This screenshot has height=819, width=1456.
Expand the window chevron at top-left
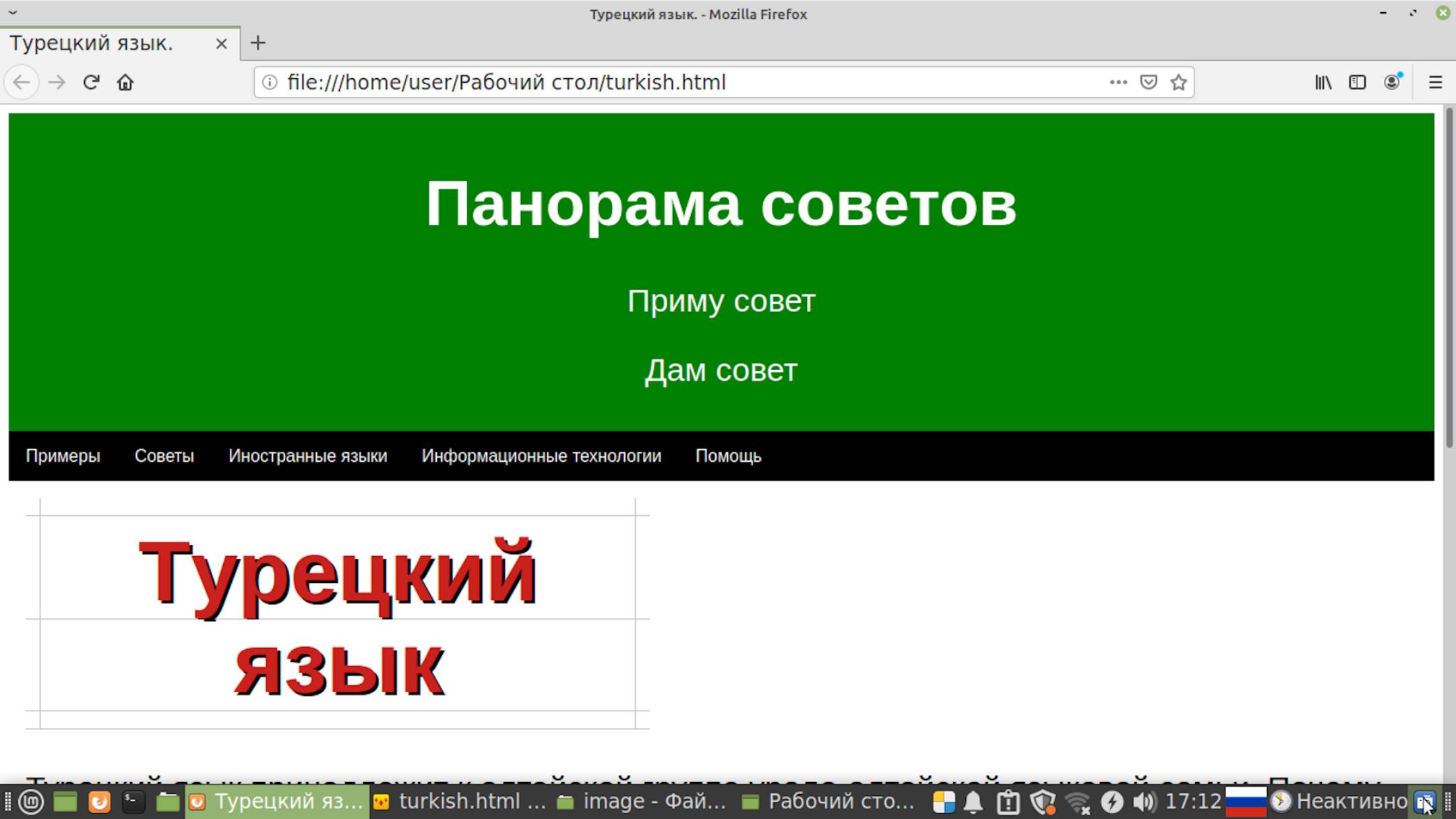click(14, 11)
